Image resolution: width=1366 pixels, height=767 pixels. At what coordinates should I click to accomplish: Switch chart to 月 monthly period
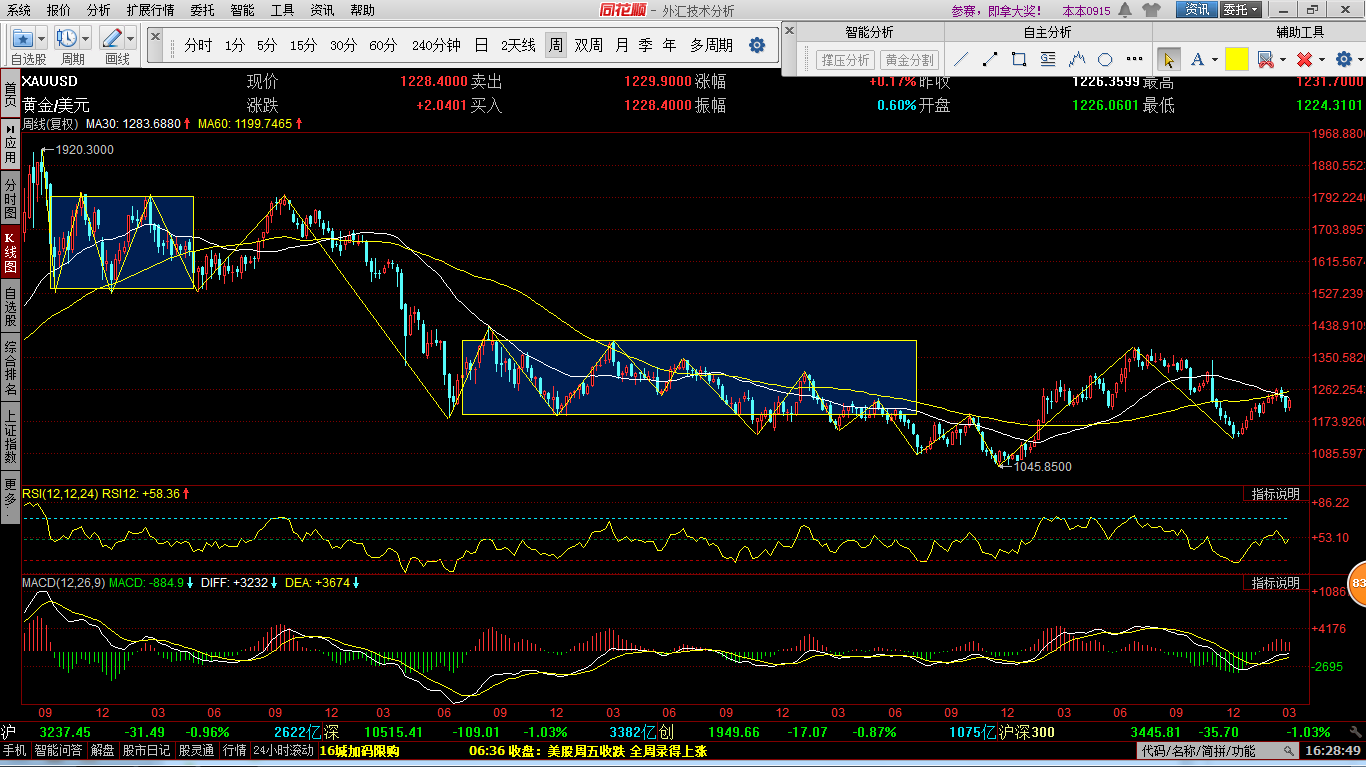pos(622,46)
